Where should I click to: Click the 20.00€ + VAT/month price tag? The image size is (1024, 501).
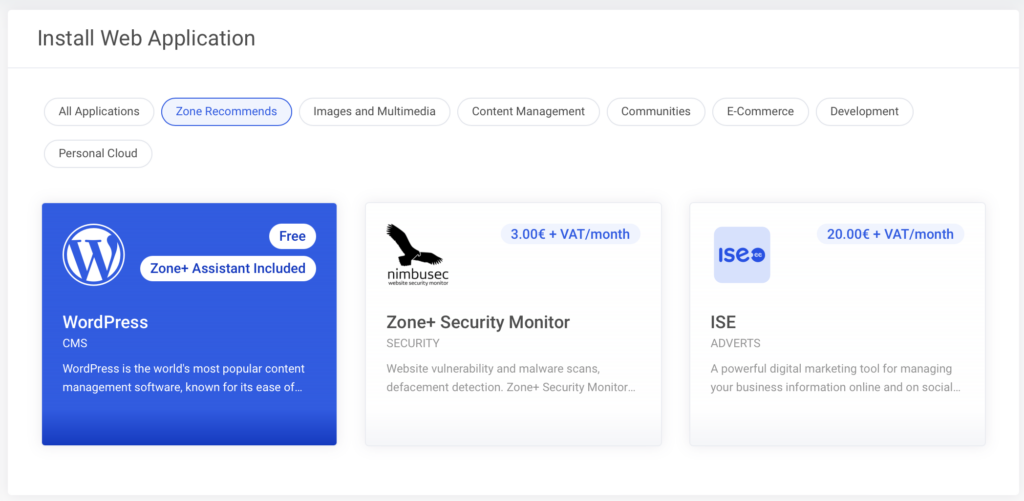(890, 234)
